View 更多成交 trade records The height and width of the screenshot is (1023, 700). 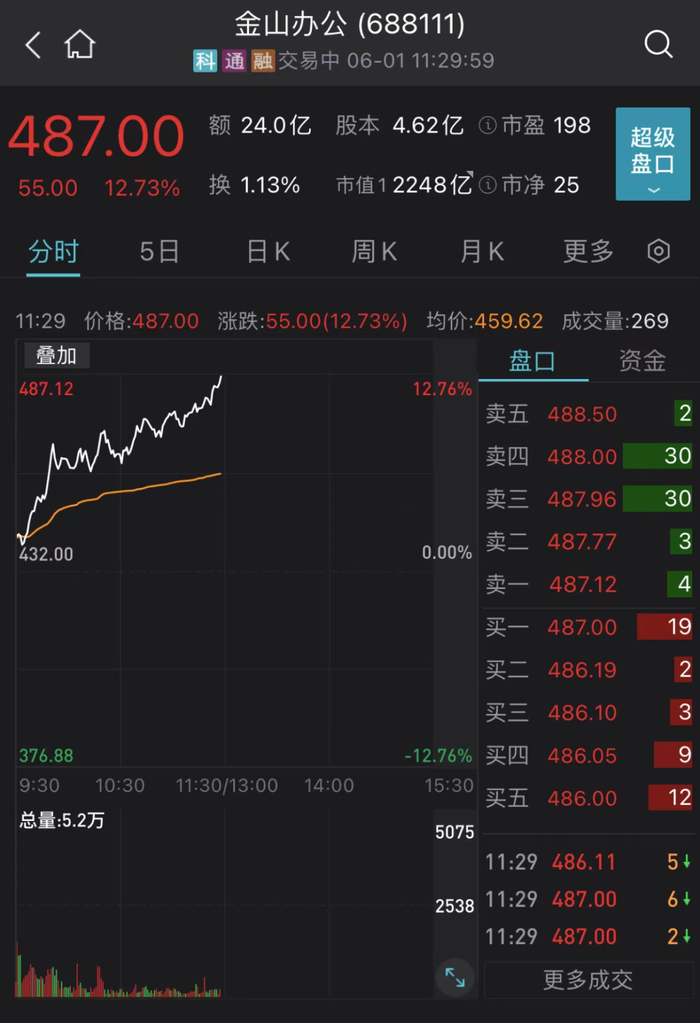click(588, 980)
